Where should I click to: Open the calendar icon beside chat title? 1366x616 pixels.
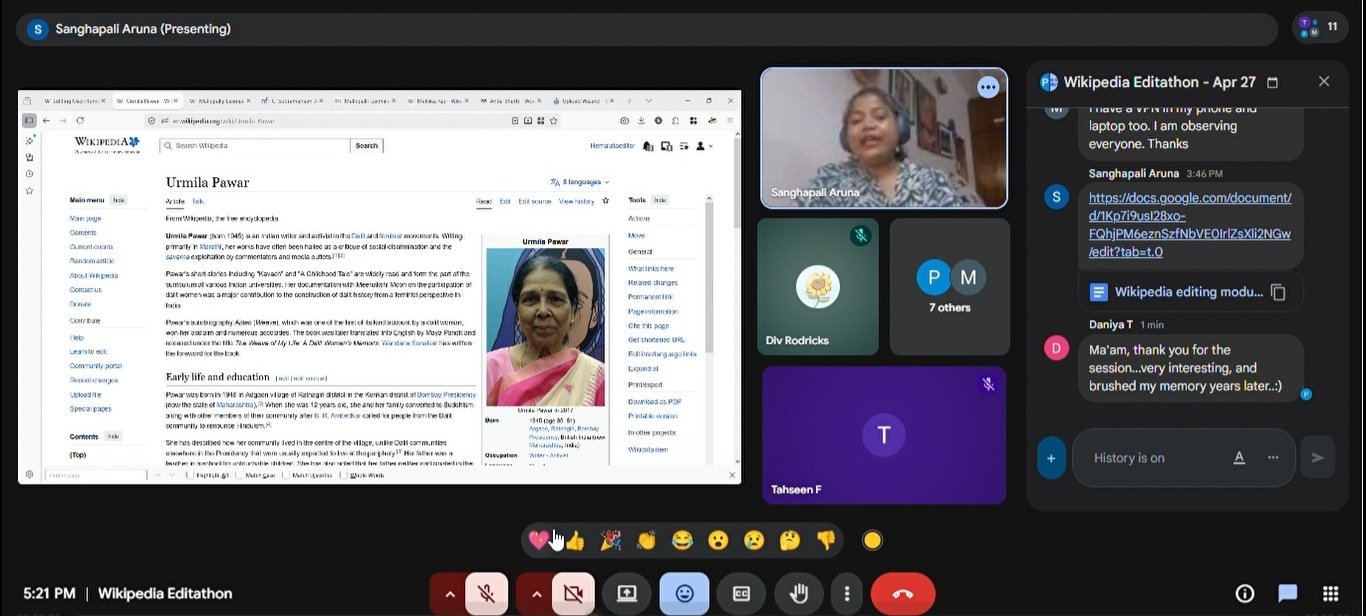click(x=1273, y=82)
